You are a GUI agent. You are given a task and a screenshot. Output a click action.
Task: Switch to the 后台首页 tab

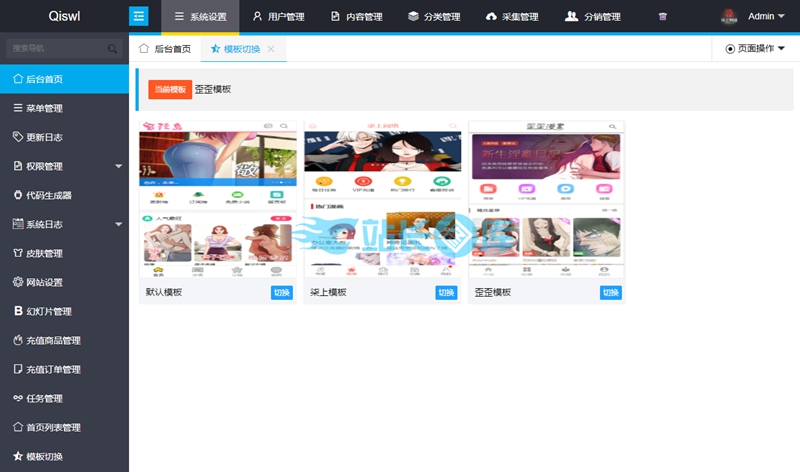pos(164,48)
